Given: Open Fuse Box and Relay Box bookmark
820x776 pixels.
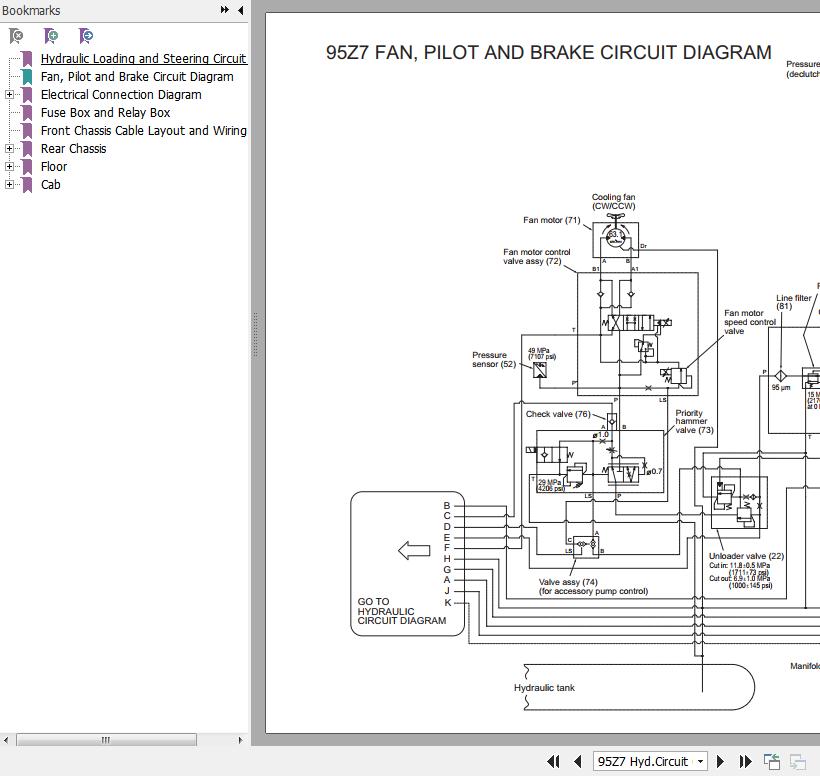Looking at the screenshot, I should (105, 112).
